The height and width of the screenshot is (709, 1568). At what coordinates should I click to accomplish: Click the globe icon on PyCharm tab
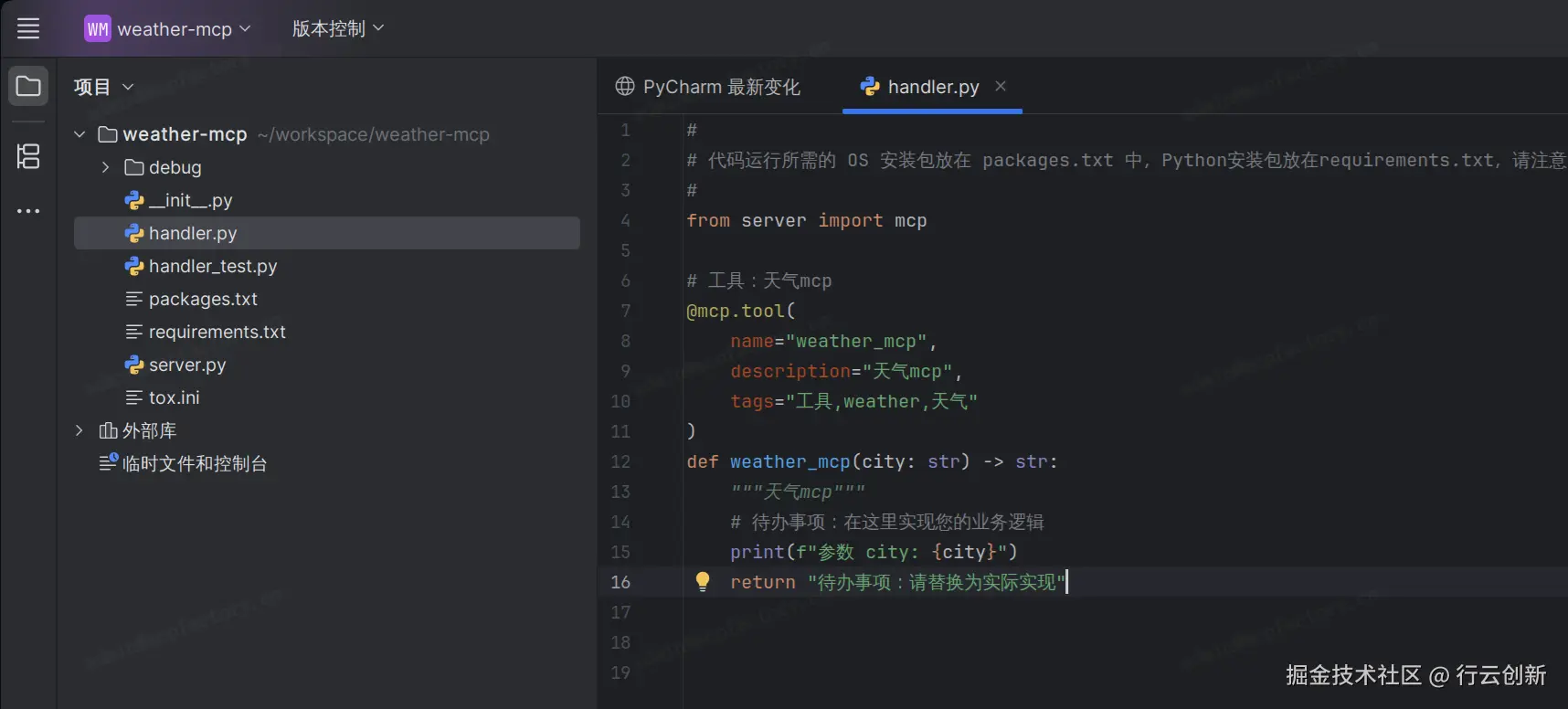coord(625,87)
